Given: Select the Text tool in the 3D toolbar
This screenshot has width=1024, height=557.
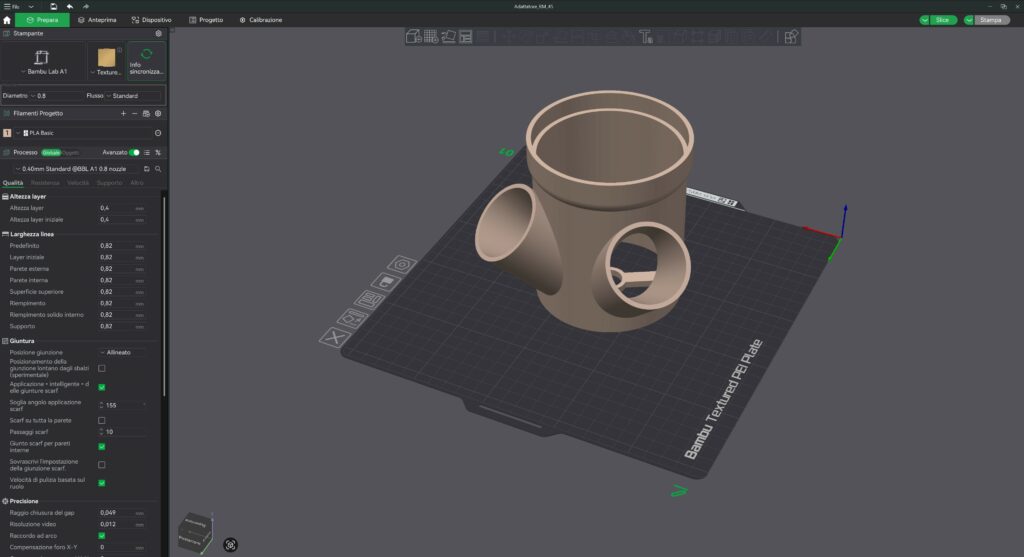Looking at the screenshot, I should tap(646, 37).
